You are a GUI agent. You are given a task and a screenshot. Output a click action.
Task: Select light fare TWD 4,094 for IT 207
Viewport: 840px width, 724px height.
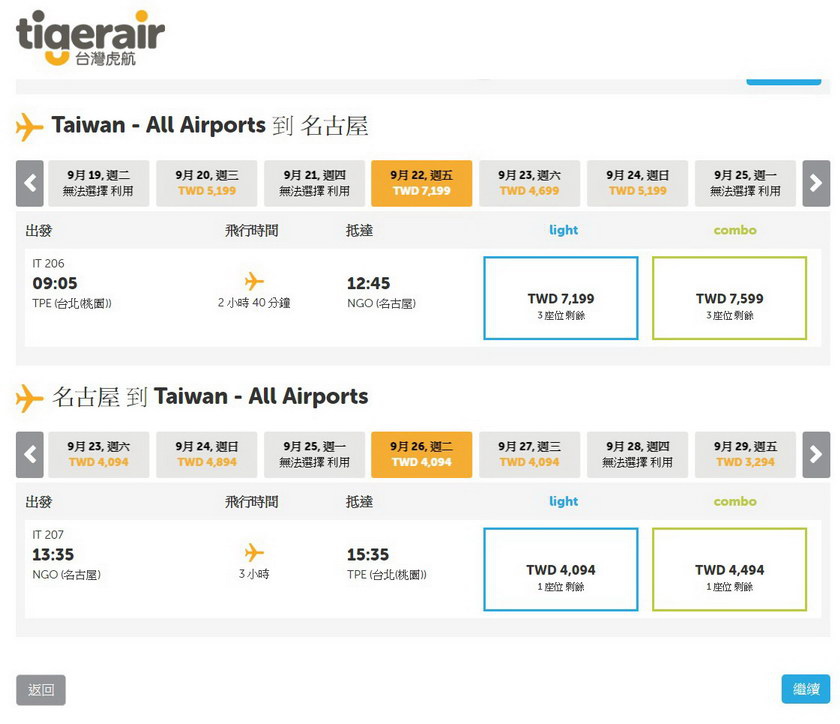[561, 569]
